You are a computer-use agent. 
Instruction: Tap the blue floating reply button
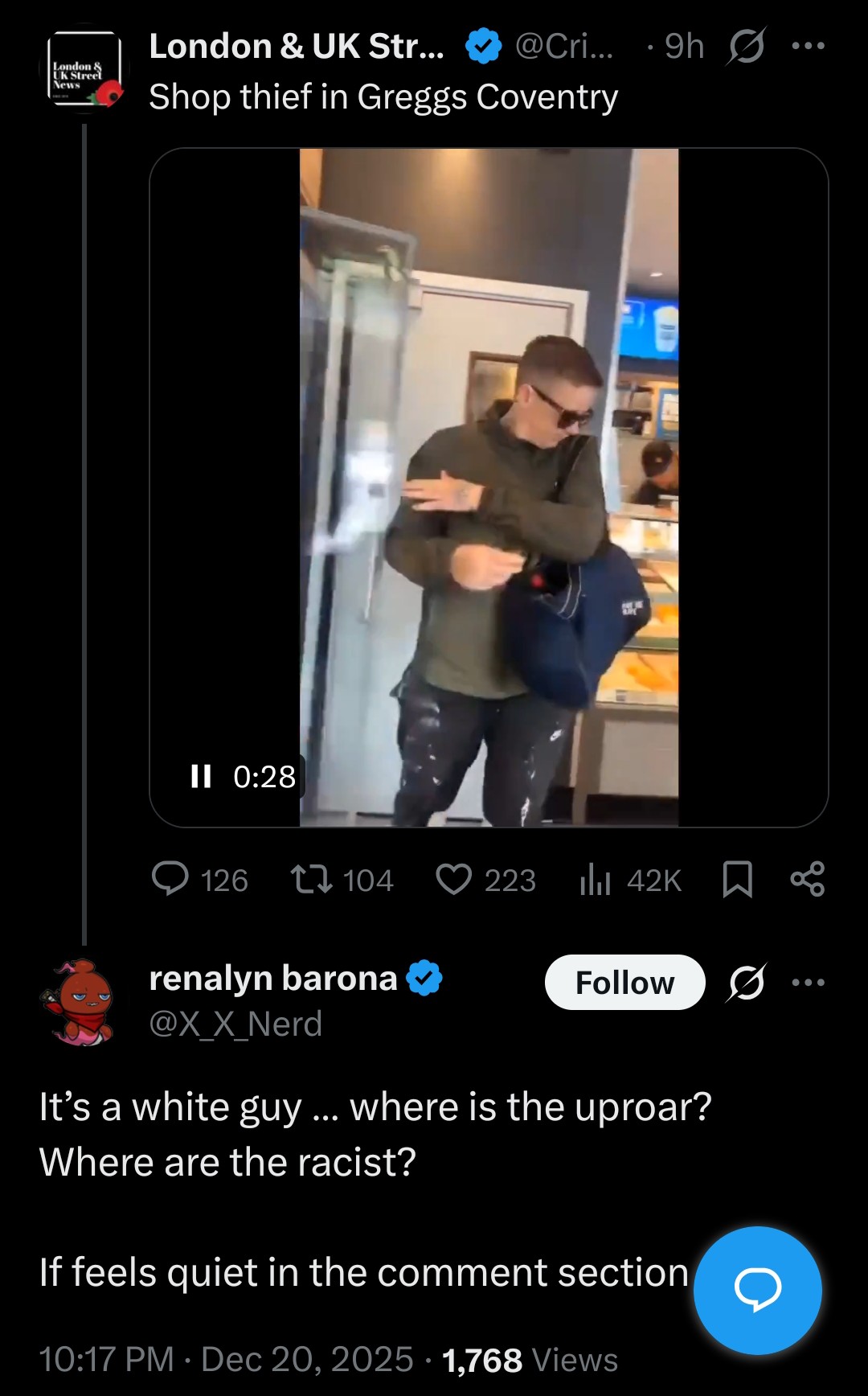coord(757,1290)
